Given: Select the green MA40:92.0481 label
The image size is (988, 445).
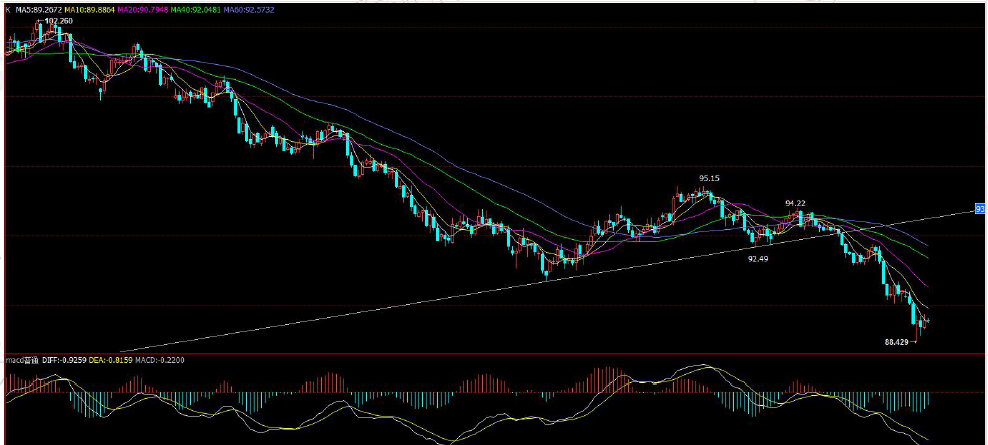Looking at the screenshot, I should (195, 11).
